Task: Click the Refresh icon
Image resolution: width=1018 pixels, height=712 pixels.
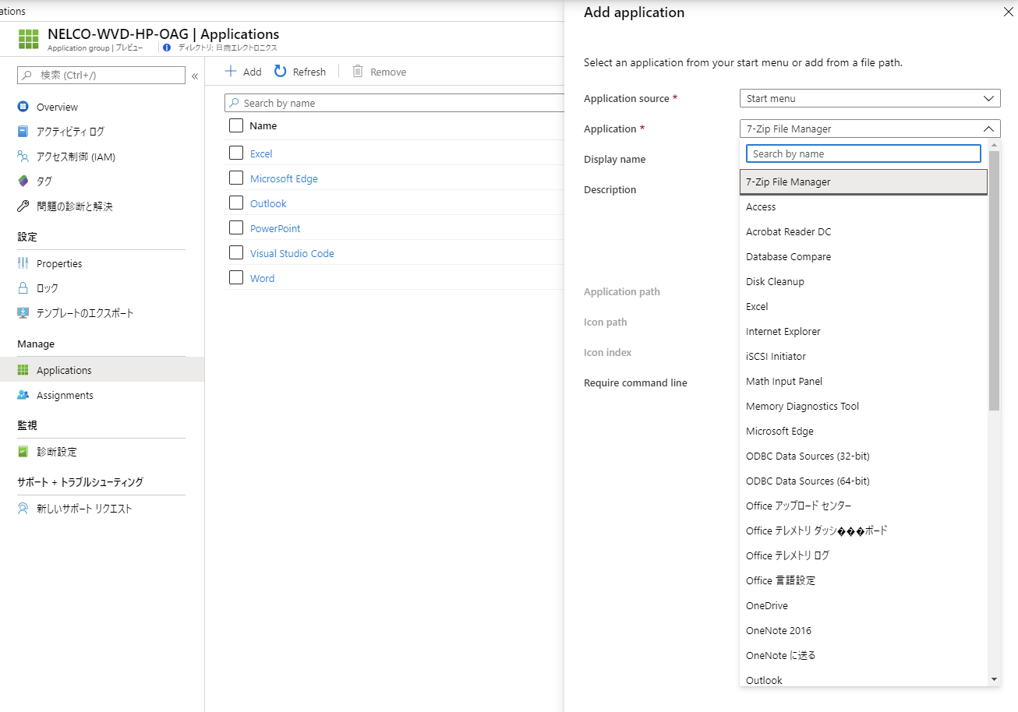Action: [x=281, y=71]
